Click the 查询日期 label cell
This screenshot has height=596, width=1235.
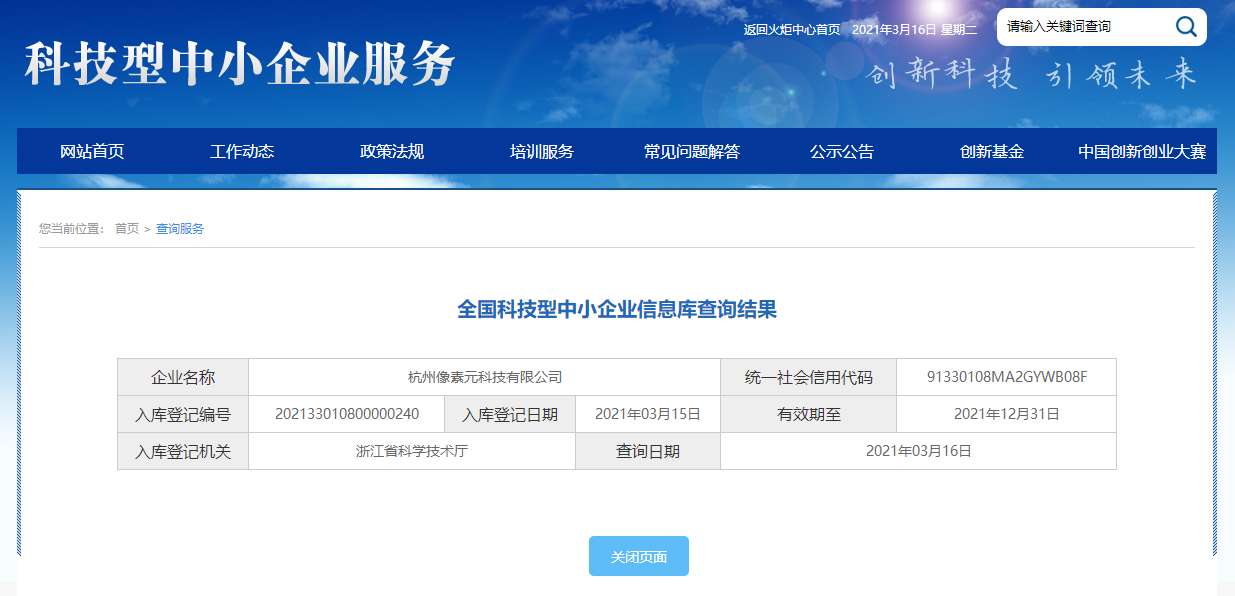click(648, 451)
